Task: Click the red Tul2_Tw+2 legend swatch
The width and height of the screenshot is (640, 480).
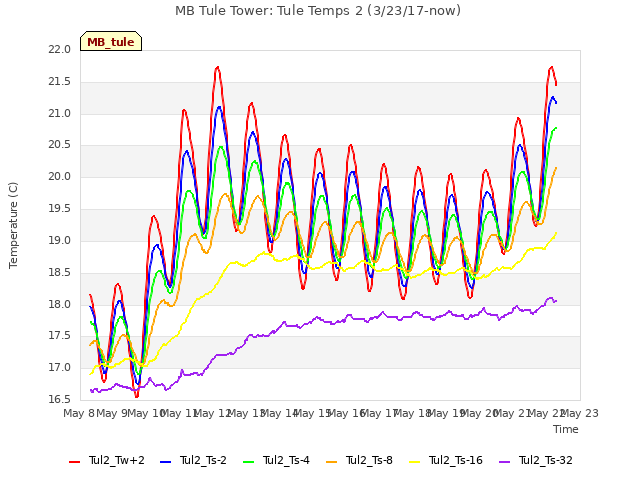Action: [75, 462]
